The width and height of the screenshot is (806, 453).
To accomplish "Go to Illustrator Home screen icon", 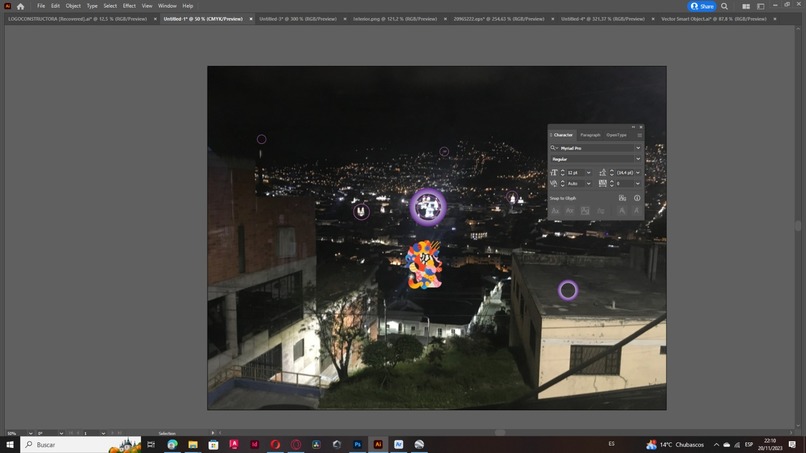I will [21, 6].
